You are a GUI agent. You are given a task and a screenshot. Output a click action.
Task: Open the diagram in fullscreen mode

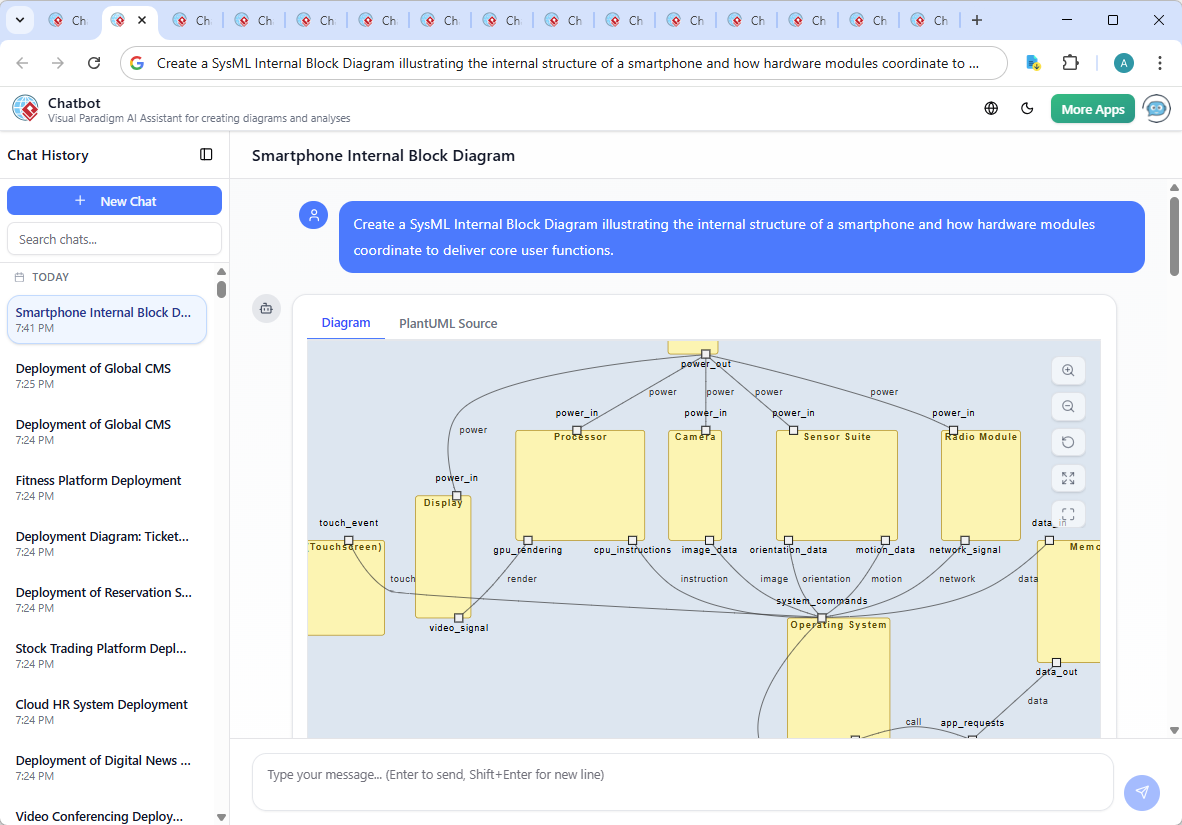click(x=1068, y=478)
